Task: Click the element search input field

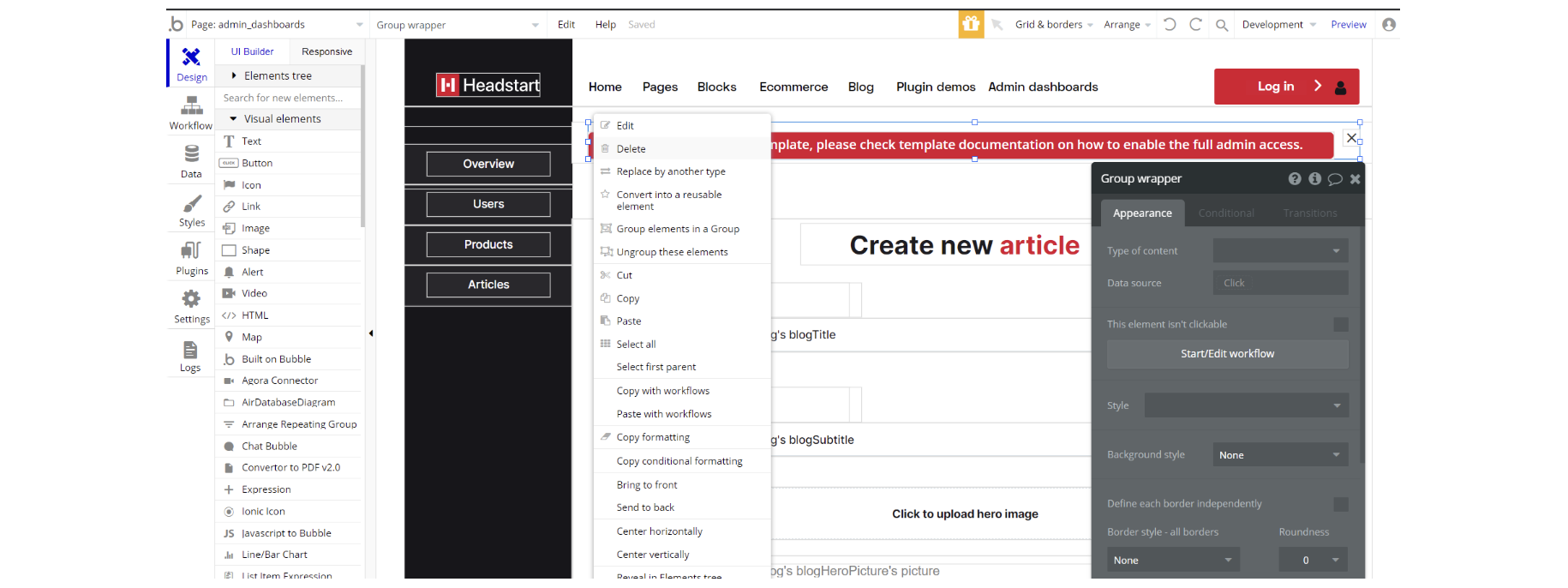Action: point(288,98)
